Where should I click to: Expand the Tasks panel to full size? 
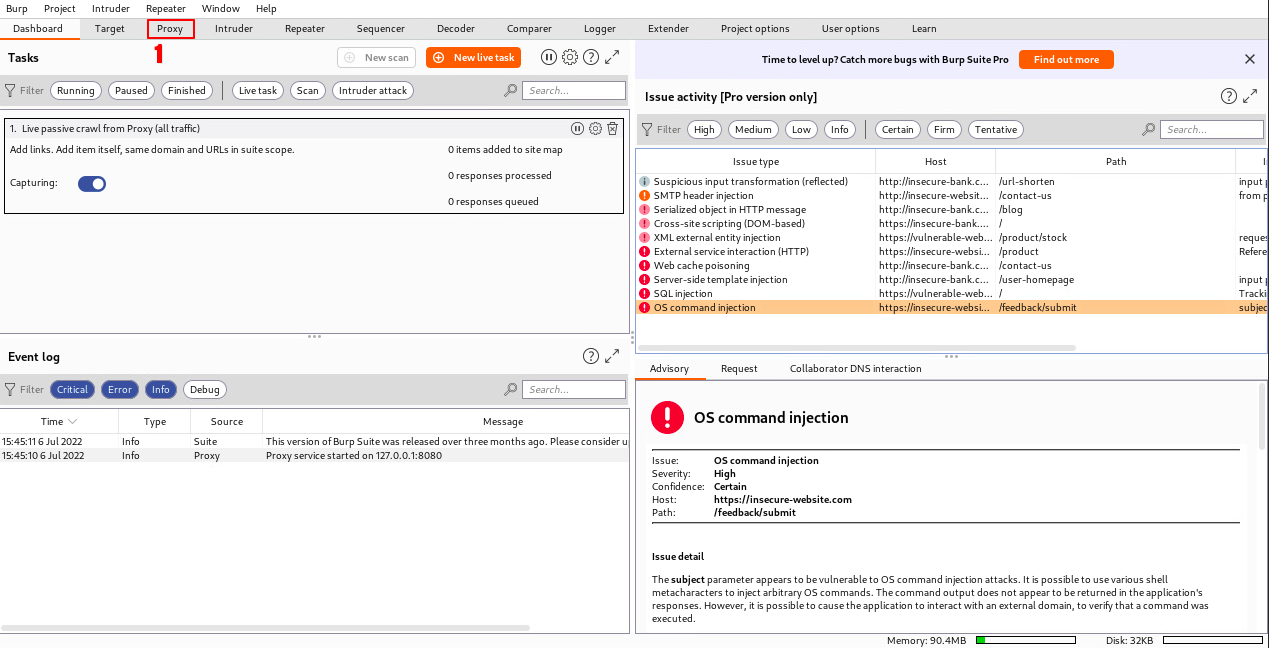(x=613, y=58)
